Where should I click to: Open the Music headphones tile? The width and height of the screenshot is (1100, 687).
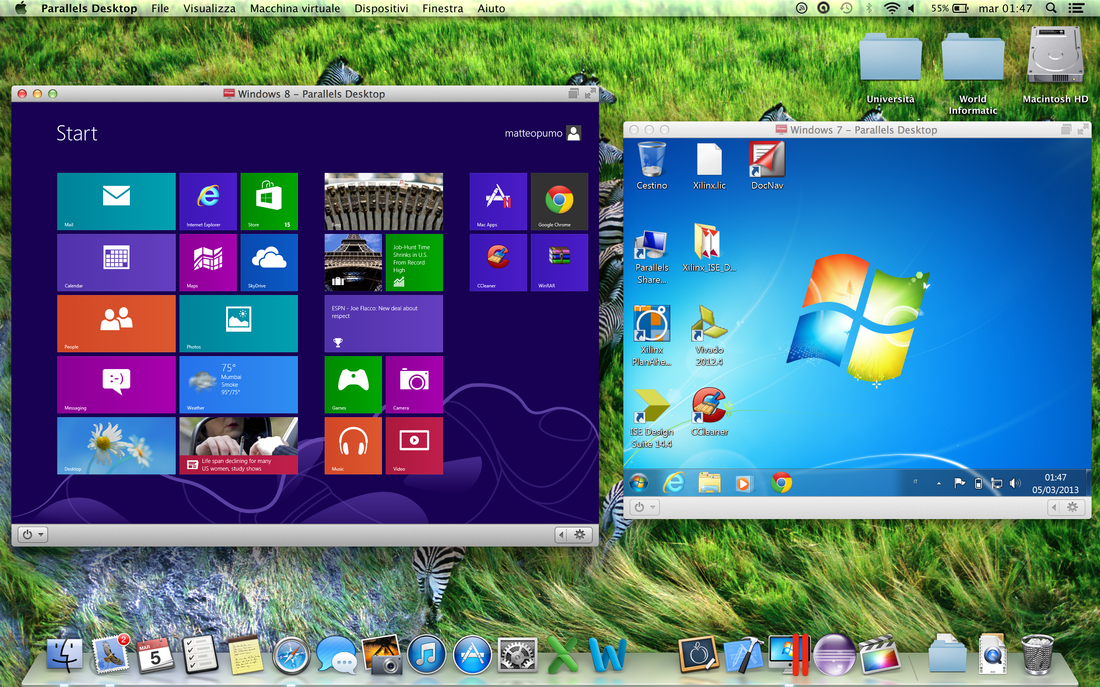coord(353,446)
